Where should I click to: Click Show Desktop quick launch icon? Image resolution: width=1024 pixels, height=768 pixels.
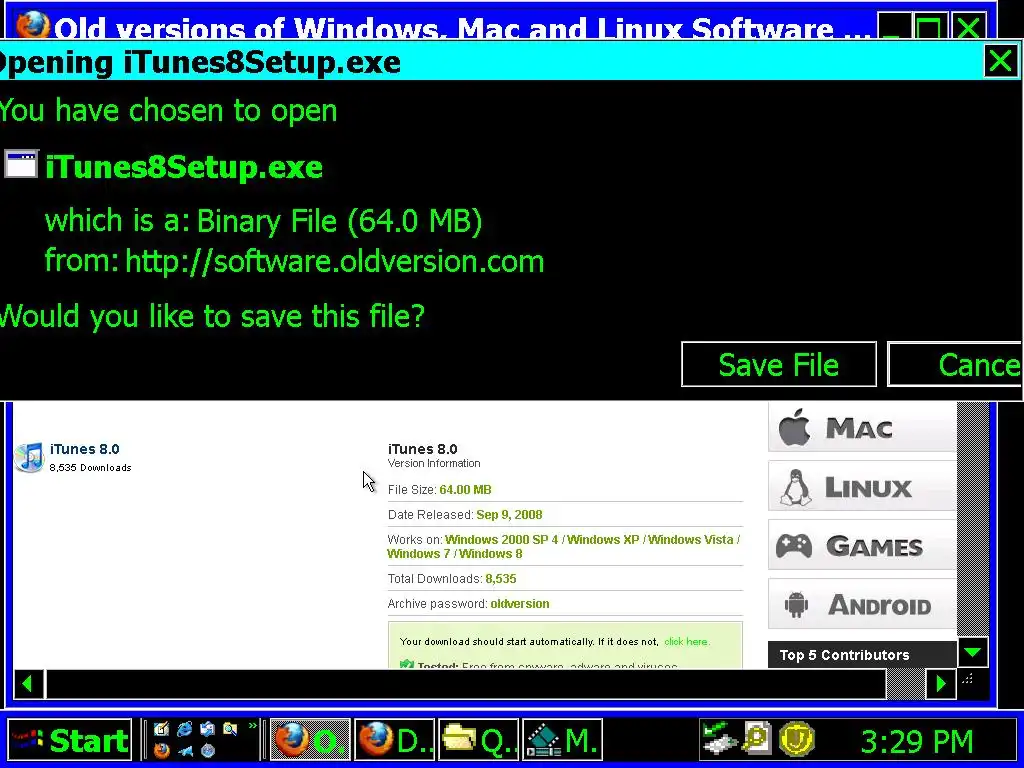point(161,729)
